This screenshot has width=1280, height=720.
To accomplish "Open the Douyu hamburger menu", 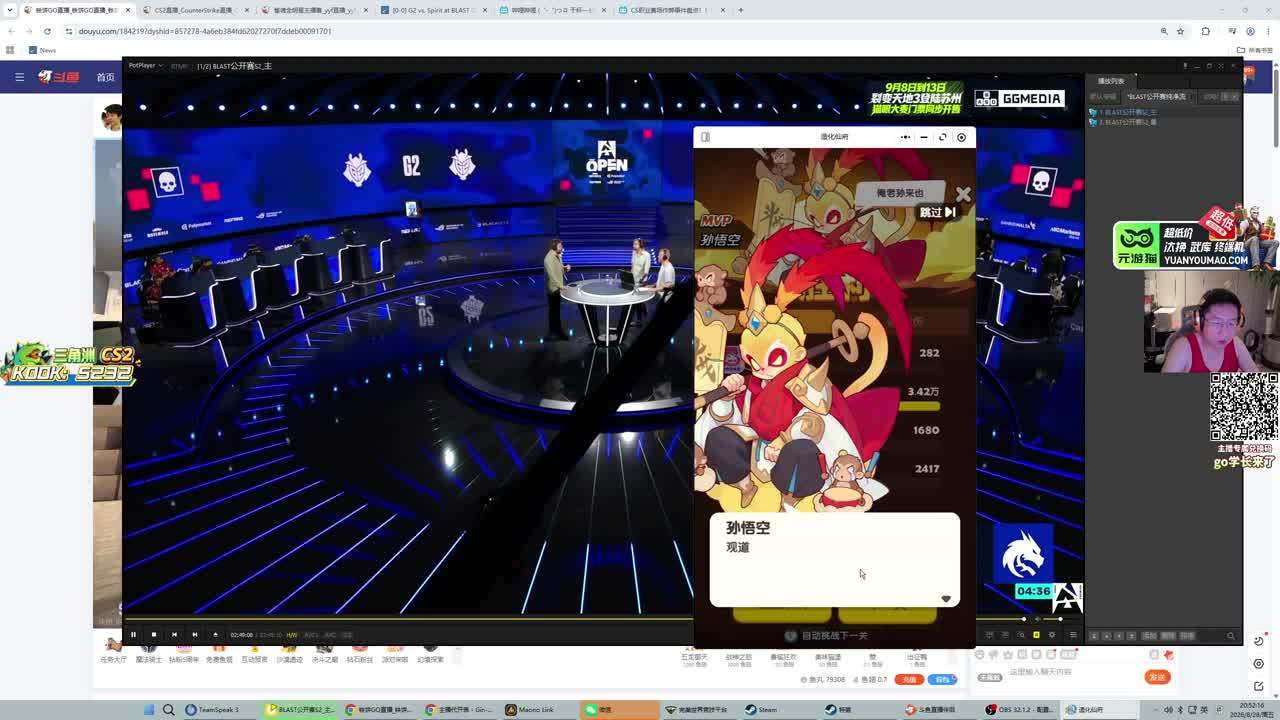I will [19, 77].
